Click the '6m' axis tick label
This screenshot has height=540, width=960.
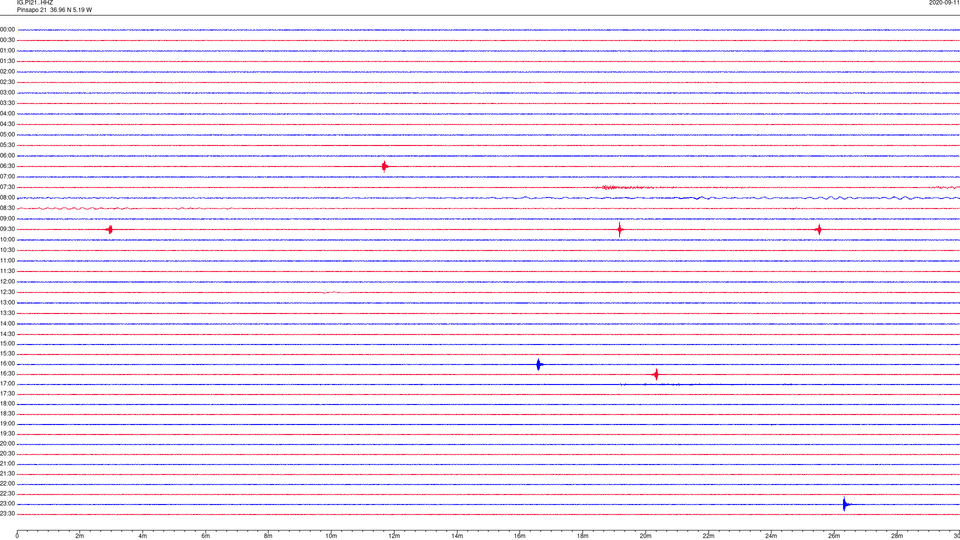click(206, 536)
